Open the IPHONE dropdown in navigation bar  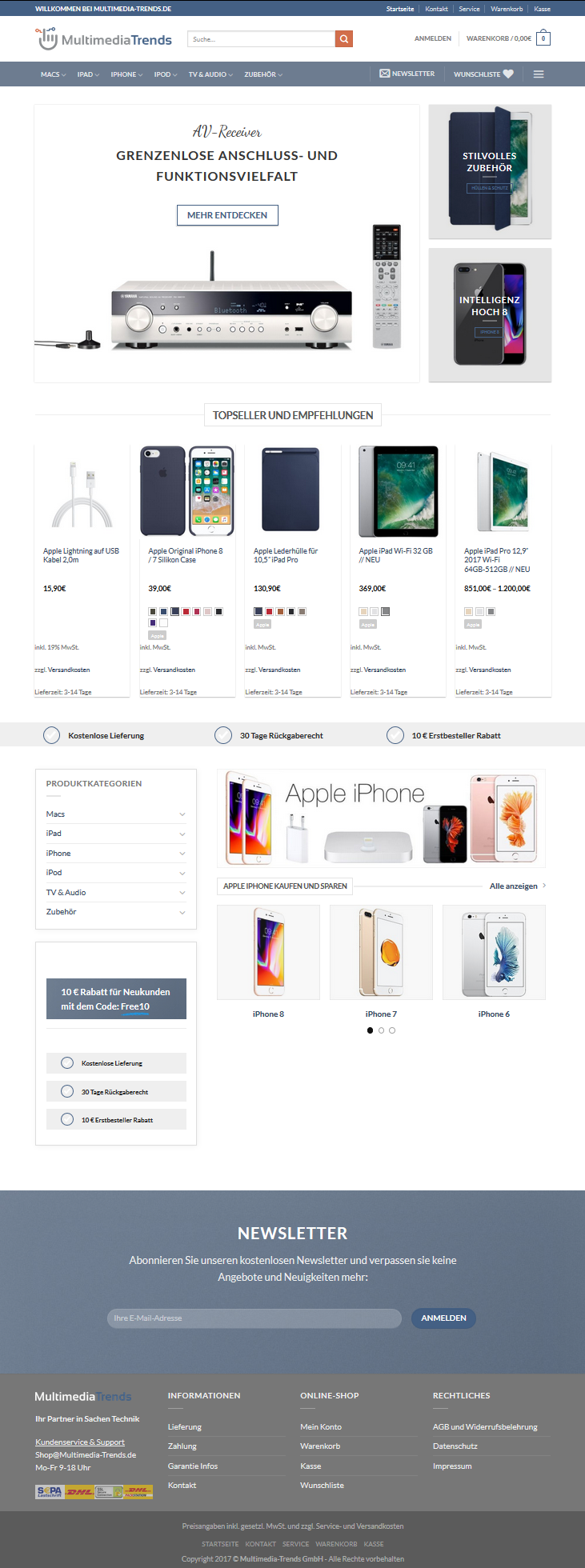pos(126,74)
